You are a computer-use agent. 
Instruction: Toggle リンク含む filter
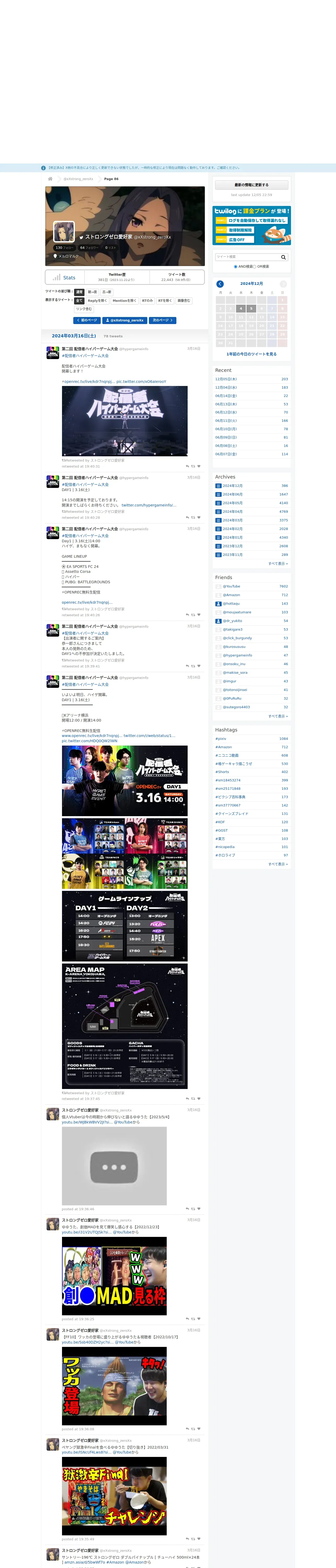(x=84, y=309)
